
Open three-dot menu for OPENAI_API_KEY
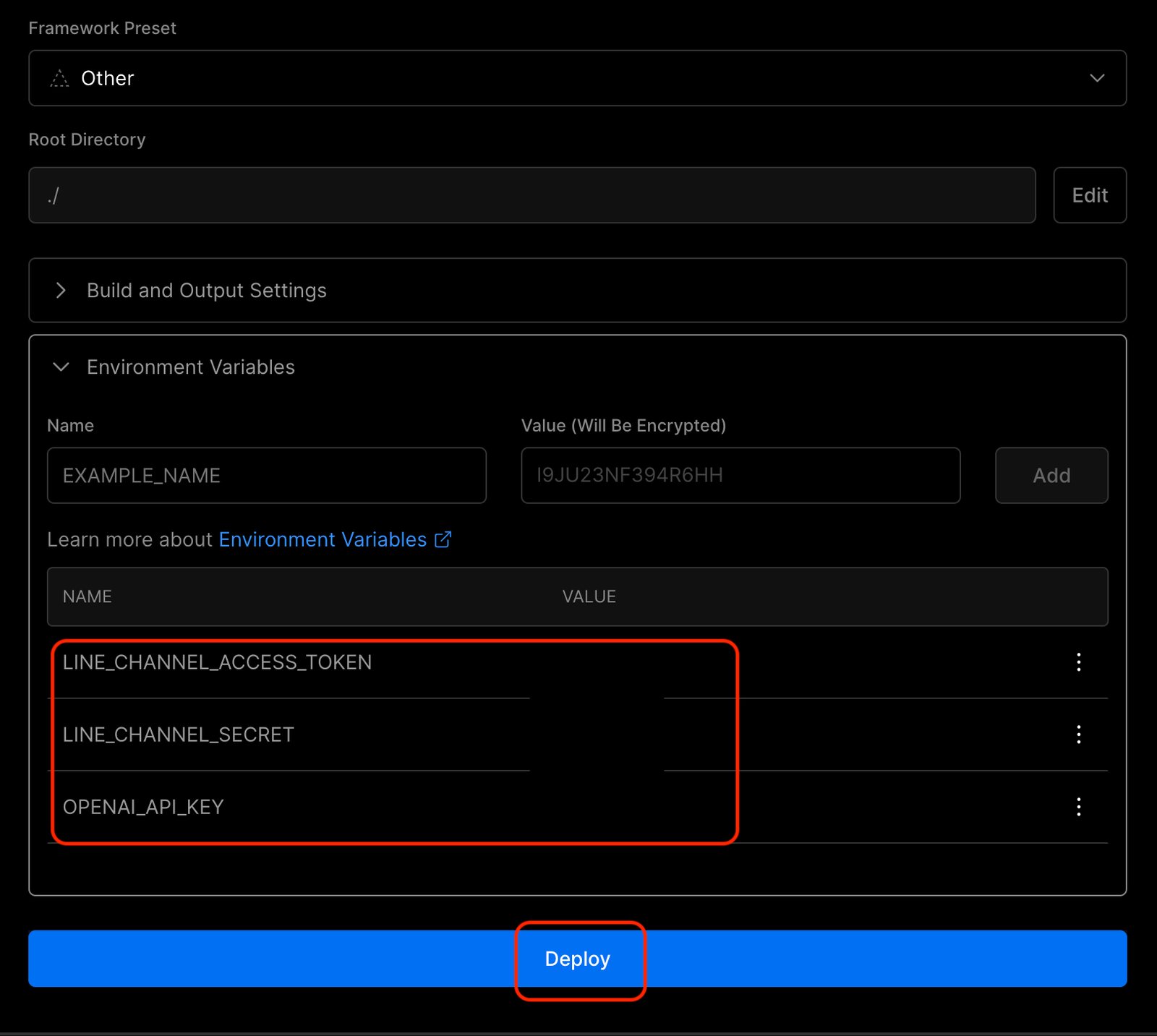(x=1078, y=807)
